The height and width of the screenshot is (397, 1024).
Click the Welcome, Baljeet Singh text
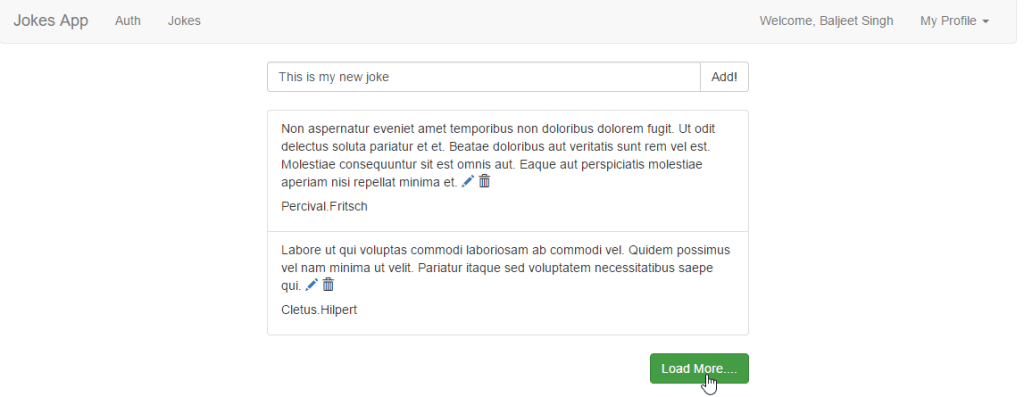[x=826, y=21]
